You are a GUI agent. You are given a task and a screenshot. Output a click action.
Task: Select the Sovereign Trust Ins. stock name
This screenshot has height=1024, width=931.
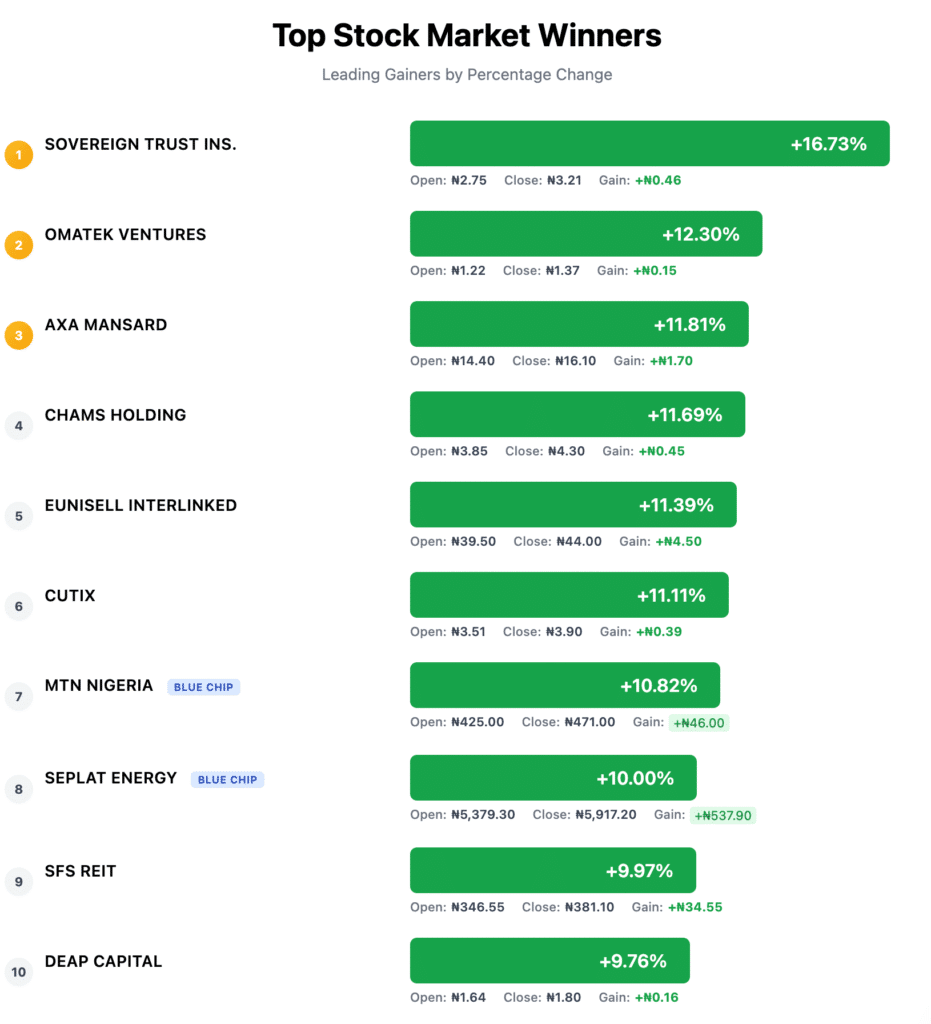tap(141, 144)
